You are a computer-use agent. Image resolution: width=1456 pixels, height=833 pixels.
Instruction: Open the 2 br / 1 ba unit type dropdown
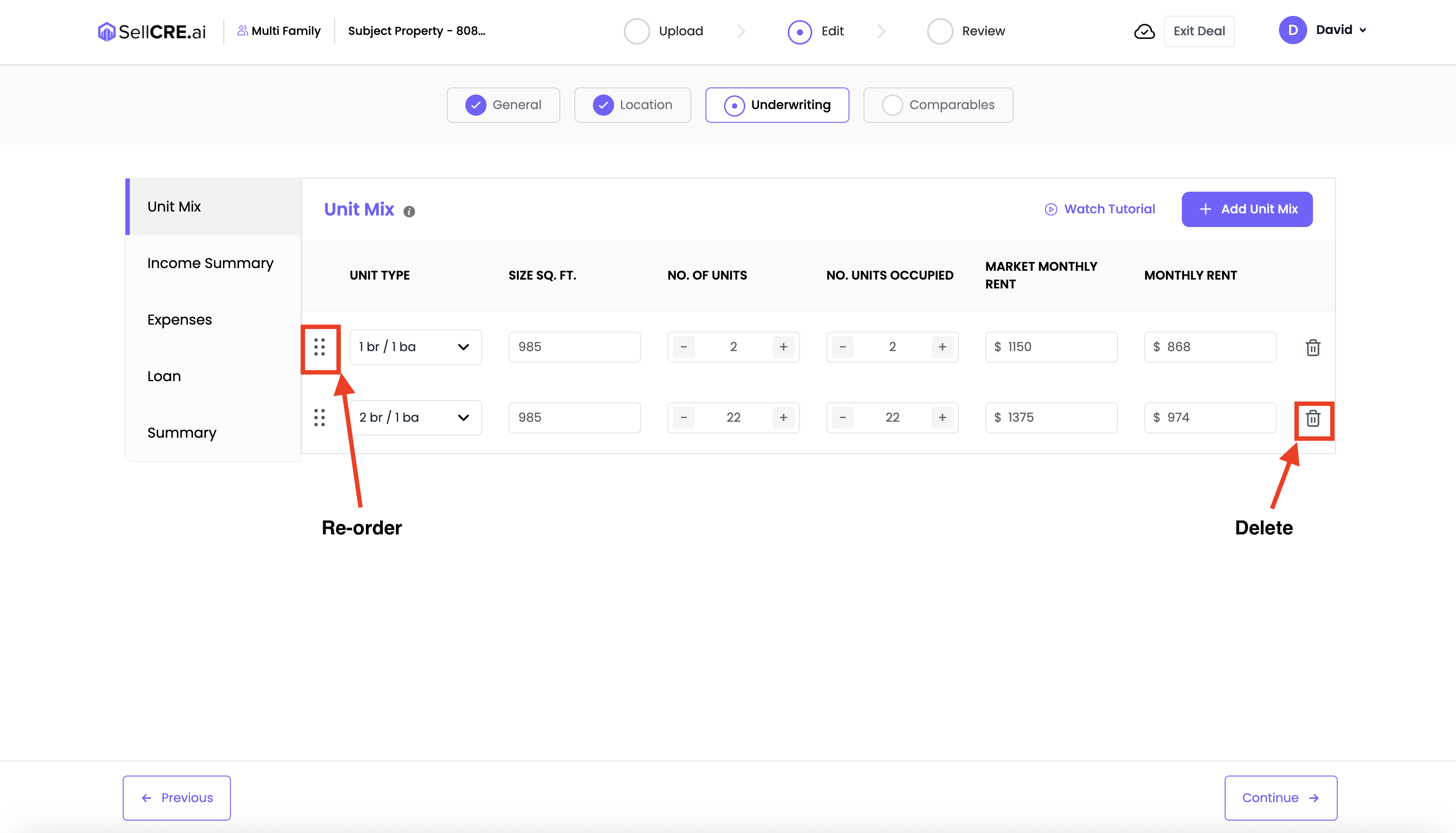click(x=415, y=418)
